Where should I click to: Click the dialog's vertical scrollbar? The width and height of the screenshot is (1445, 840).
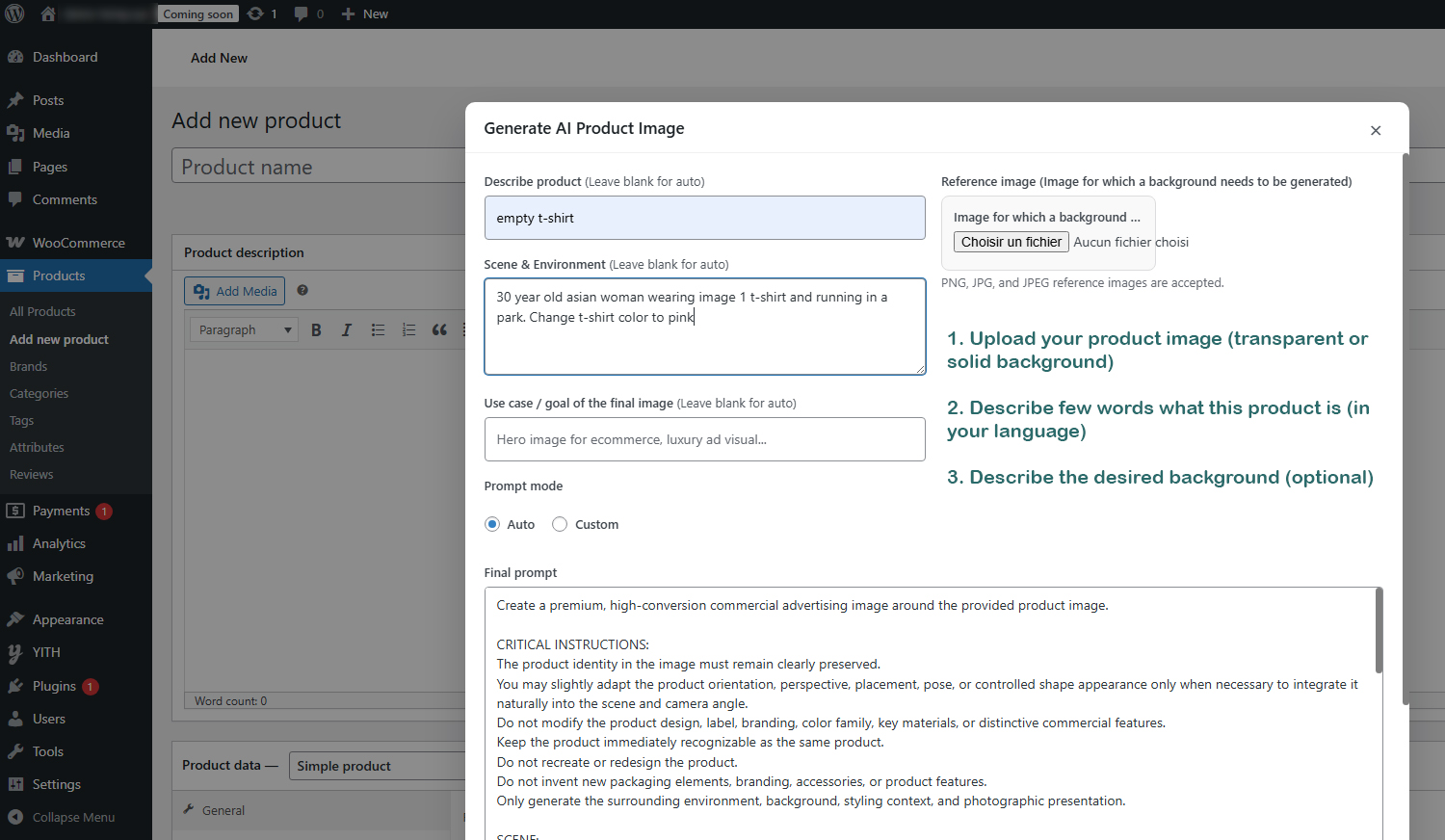[x=1406, y=429]
